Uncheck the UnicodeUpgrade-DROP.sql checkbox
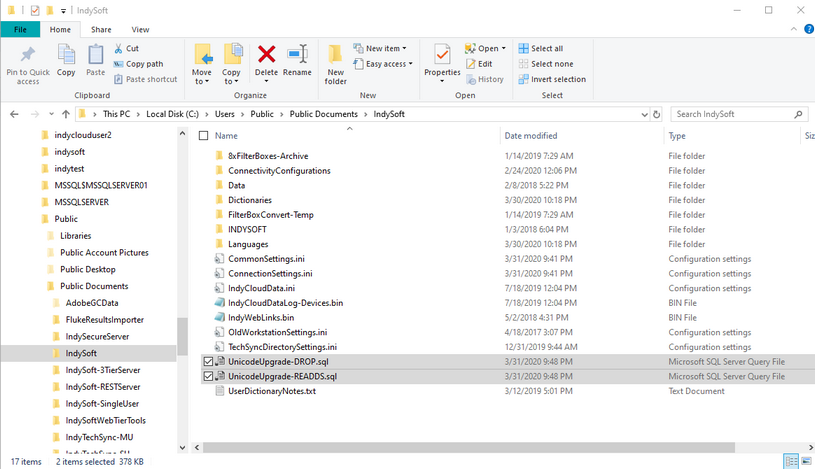The height and width of the screenshot is (469, 815). click(x=208, y=361)
